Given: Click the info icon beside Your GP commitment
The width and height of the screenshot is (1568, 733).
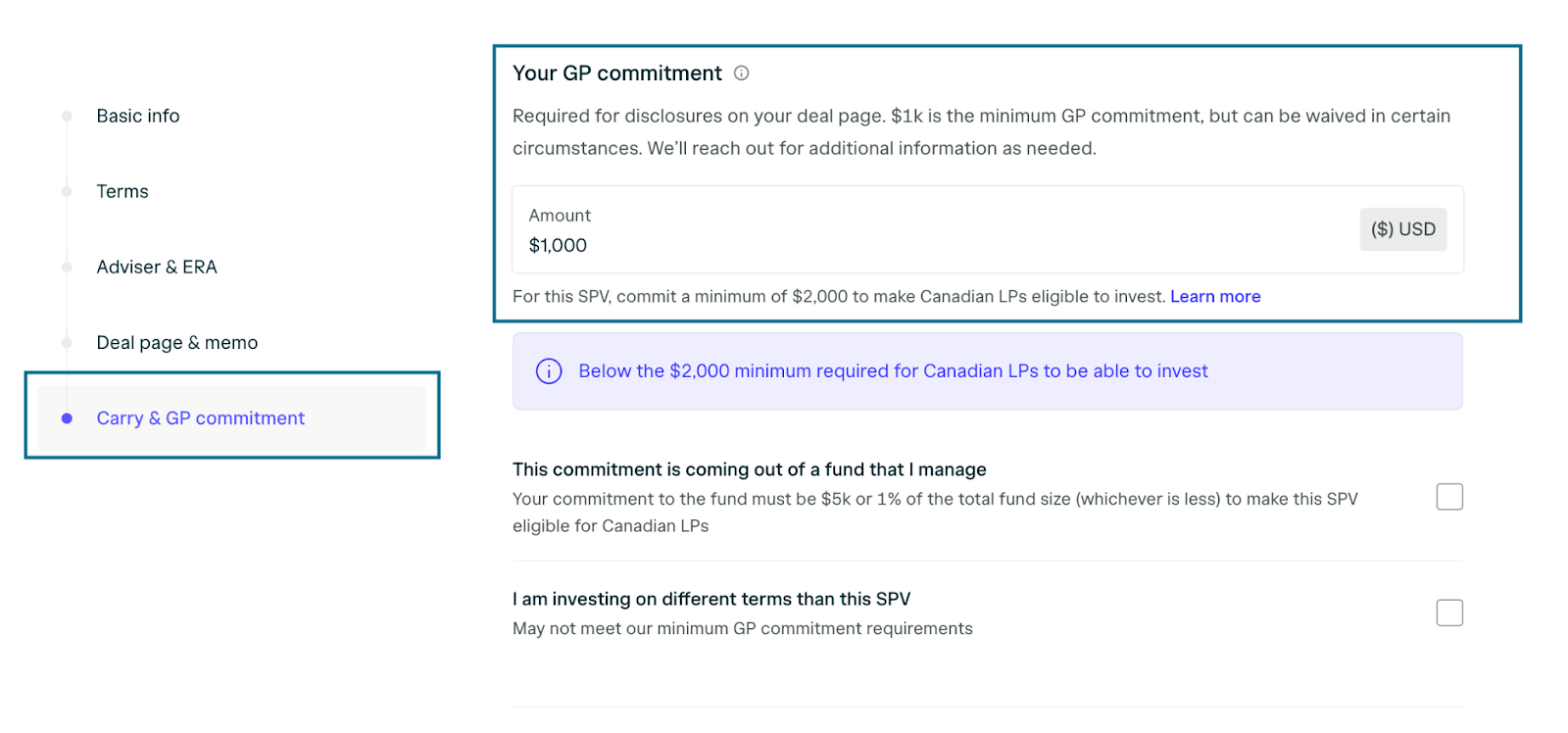Looking at the screenshot, I should pos(742,73).
